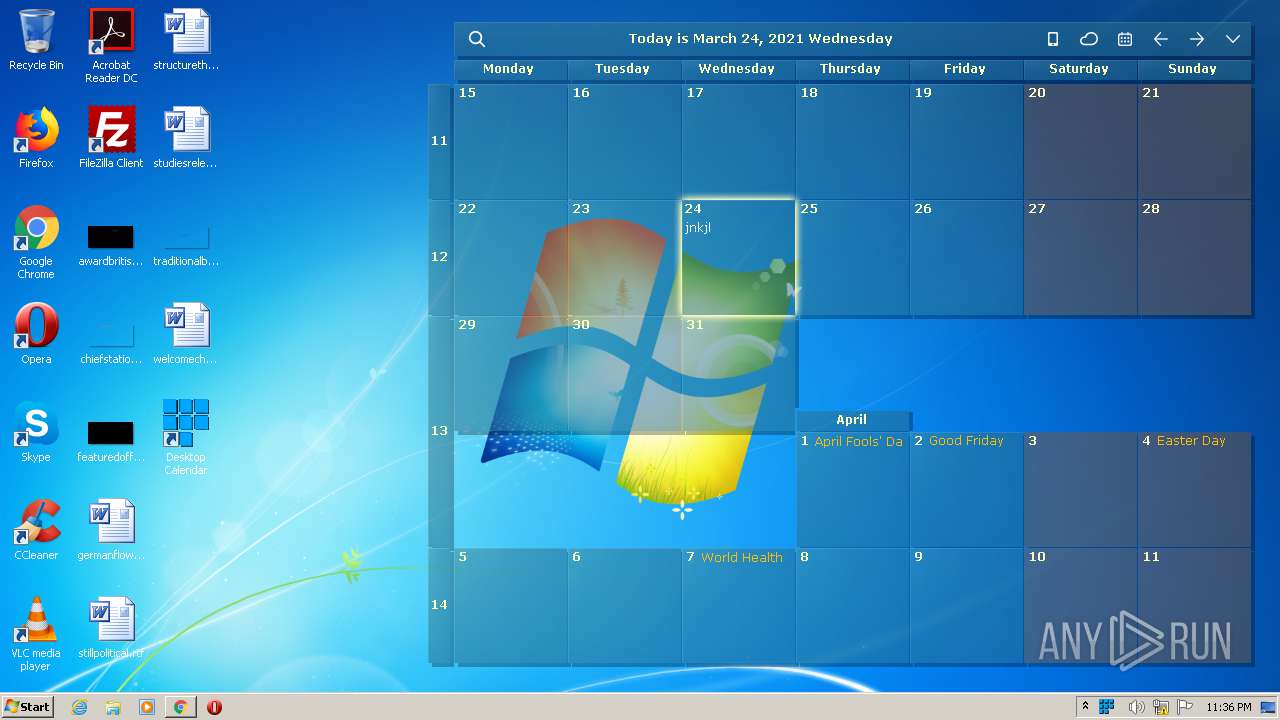Click the April month label
The height and width of the screenshot is (720, 1280).
click(x=852, y=420)
